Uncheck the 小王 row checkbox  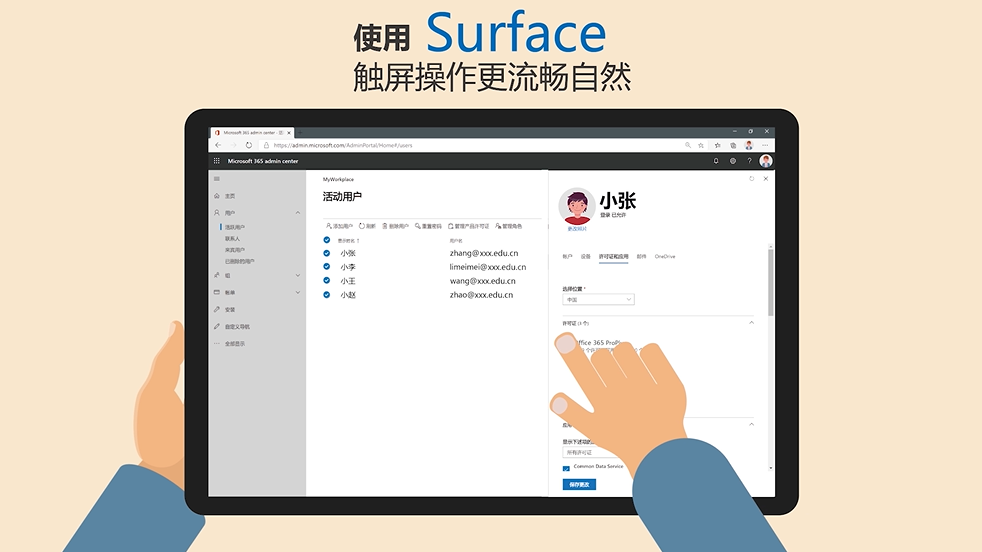tap(326, 281)
